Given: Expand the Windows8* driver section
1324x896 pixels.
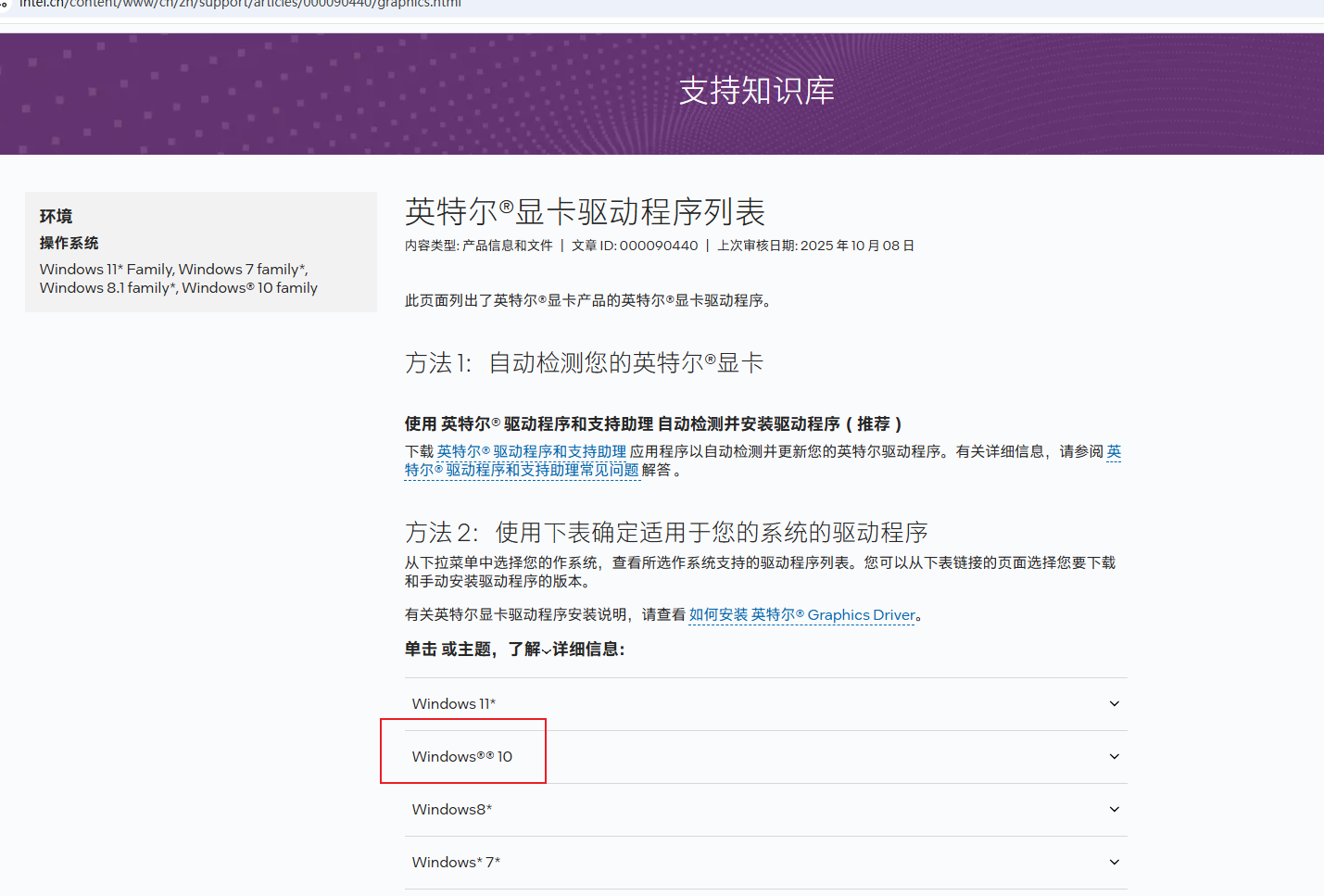Looking at the screenshot, I should [451, 809].
